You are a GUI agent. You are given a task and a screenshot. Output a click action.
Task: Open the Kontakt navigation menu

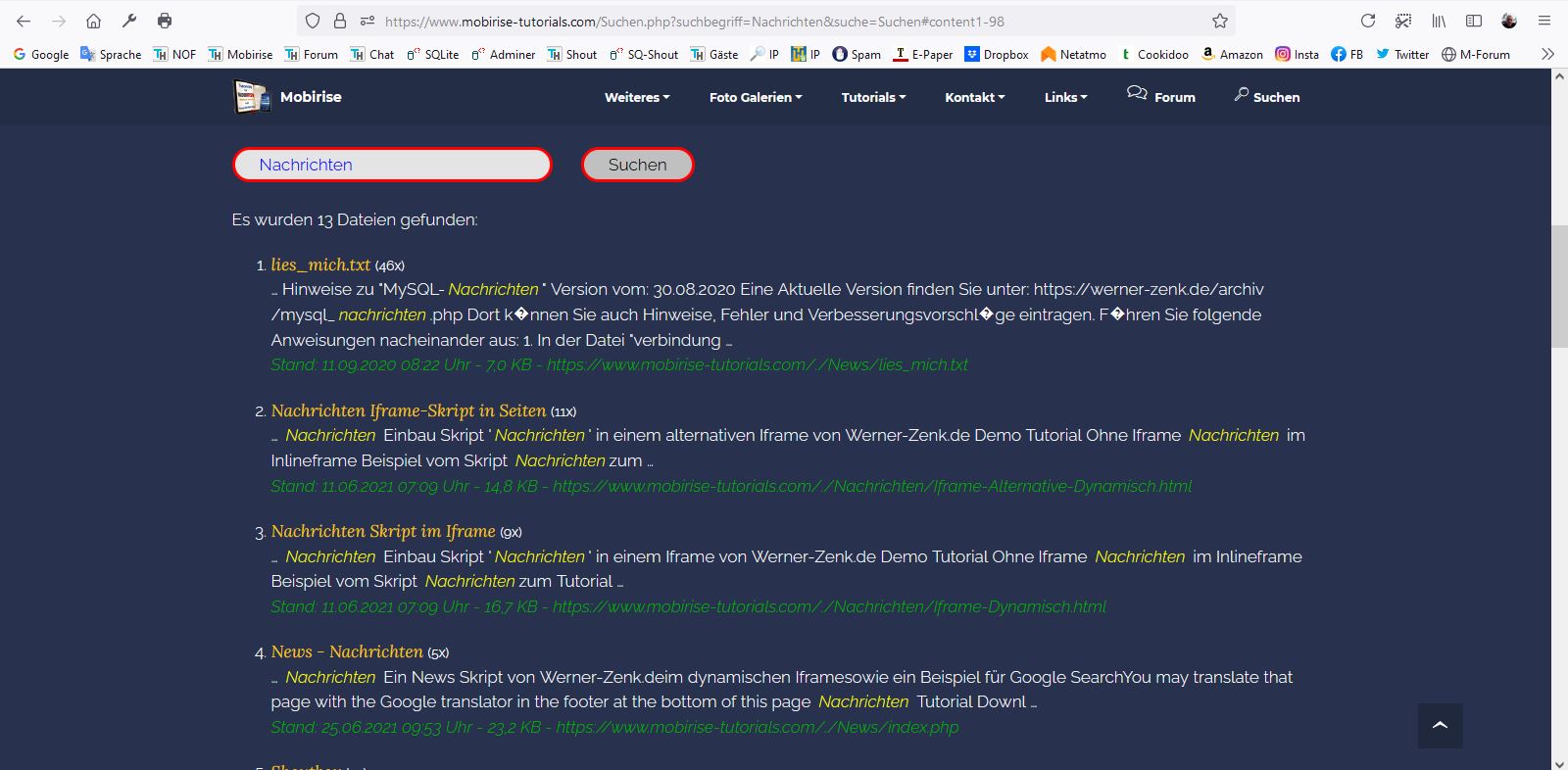click(x=974, y=97)
